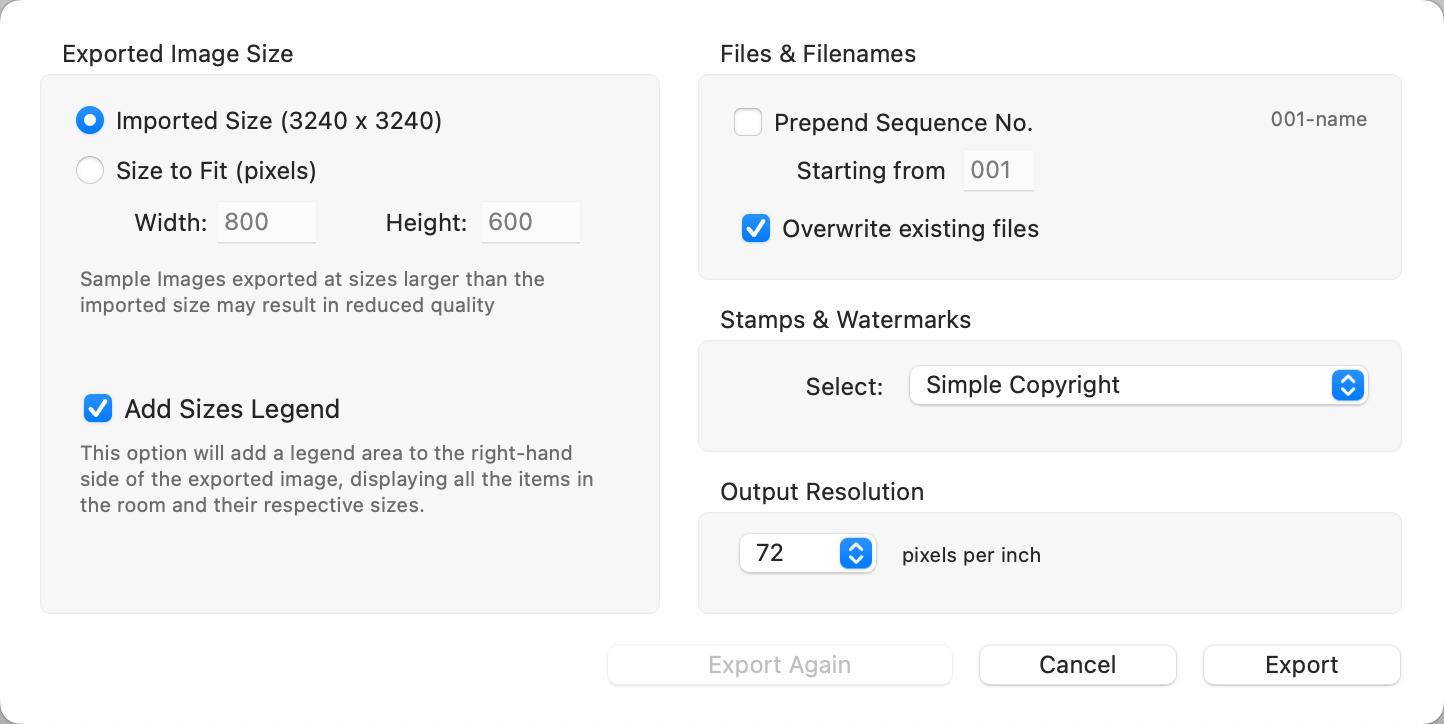Enable the Prepend Sequence No. checkbox
Screen dimensions: 1444x724
coord(748,123)
